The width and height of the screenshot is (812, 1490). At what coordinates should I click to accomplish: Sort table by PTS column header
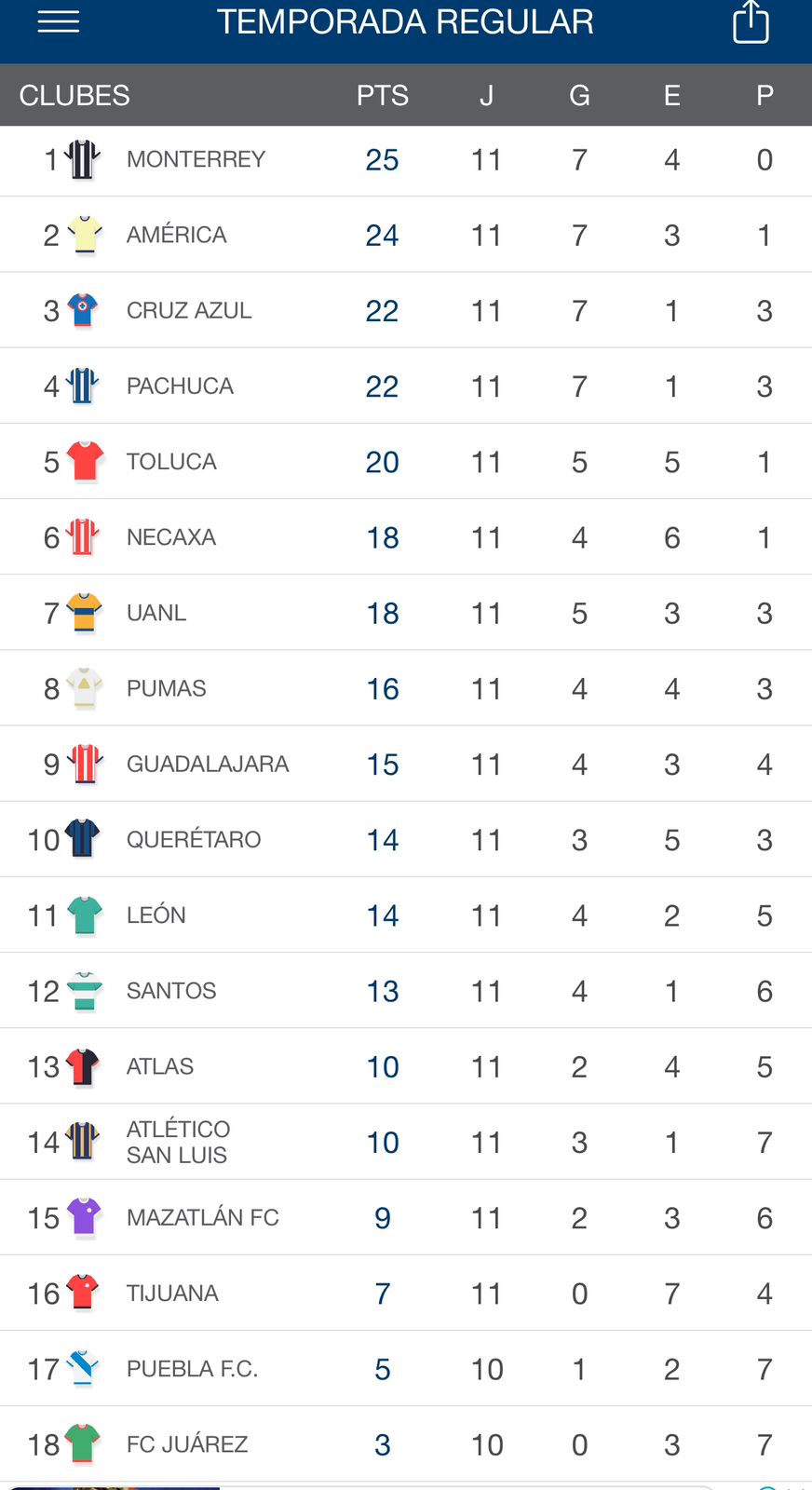tap(382, 95)
